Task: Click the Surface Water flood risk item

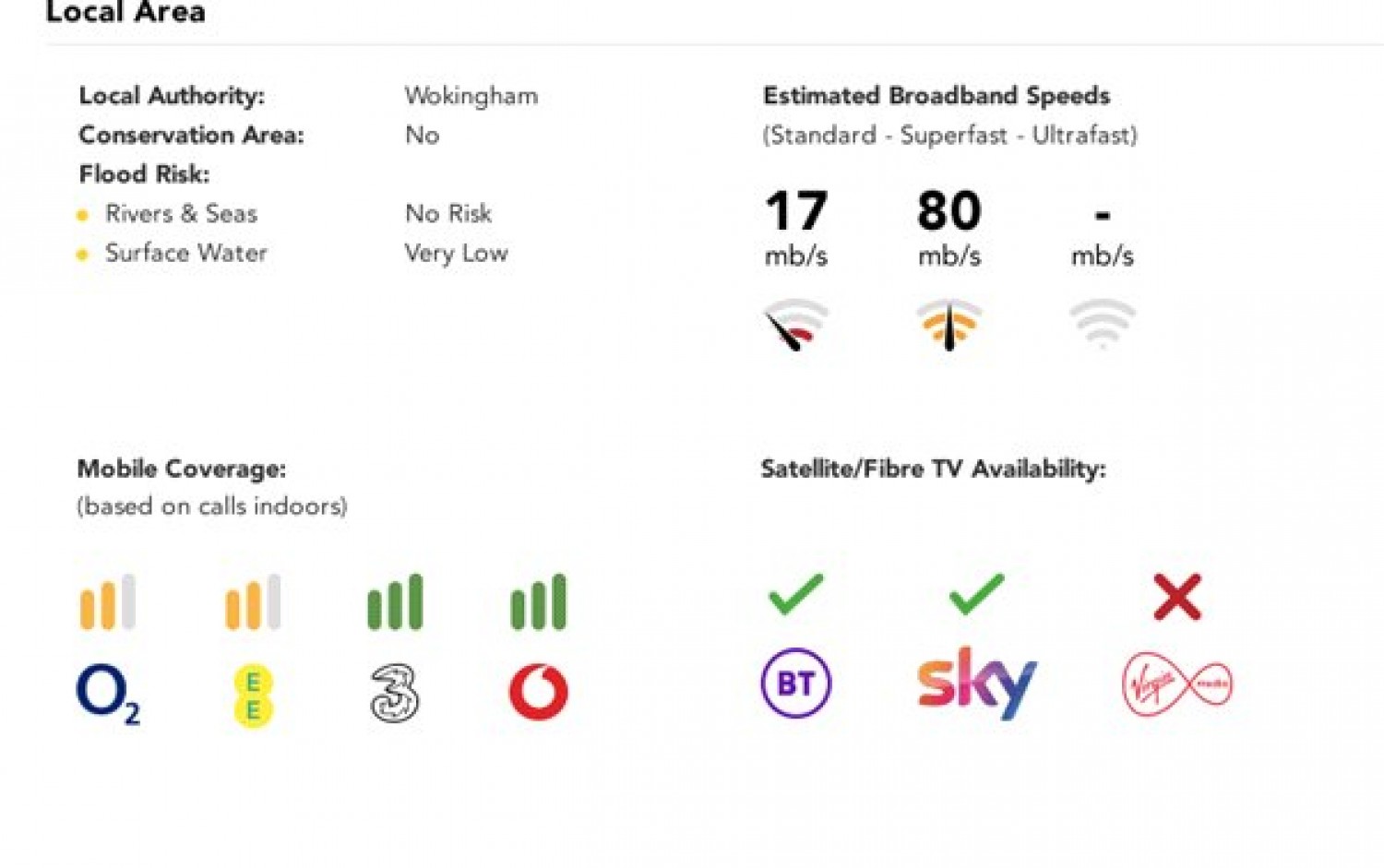Action: coord(185,253)
